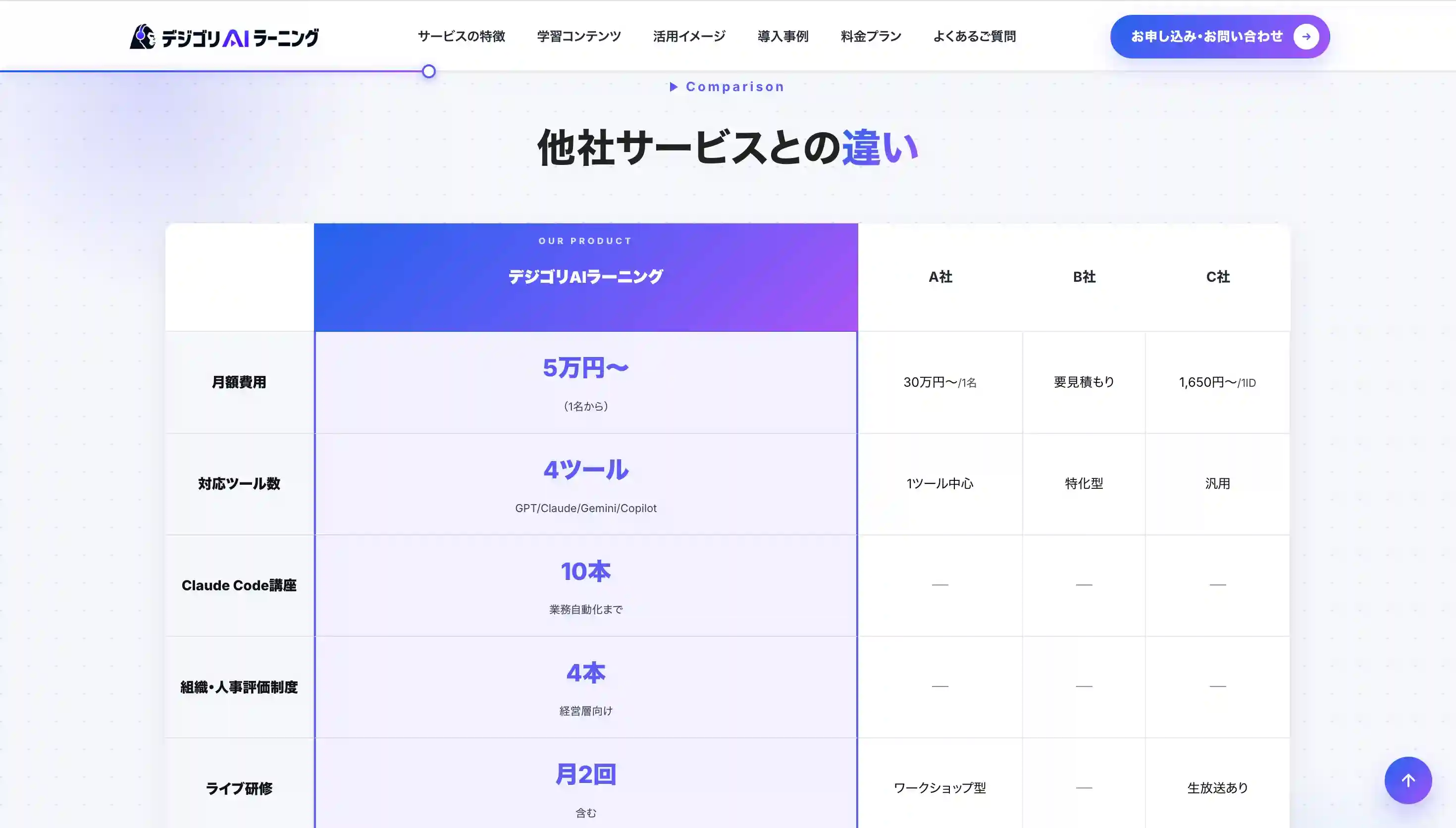
Task: Click the デジゴリAIラーニング column header
Action: point(585,277)
